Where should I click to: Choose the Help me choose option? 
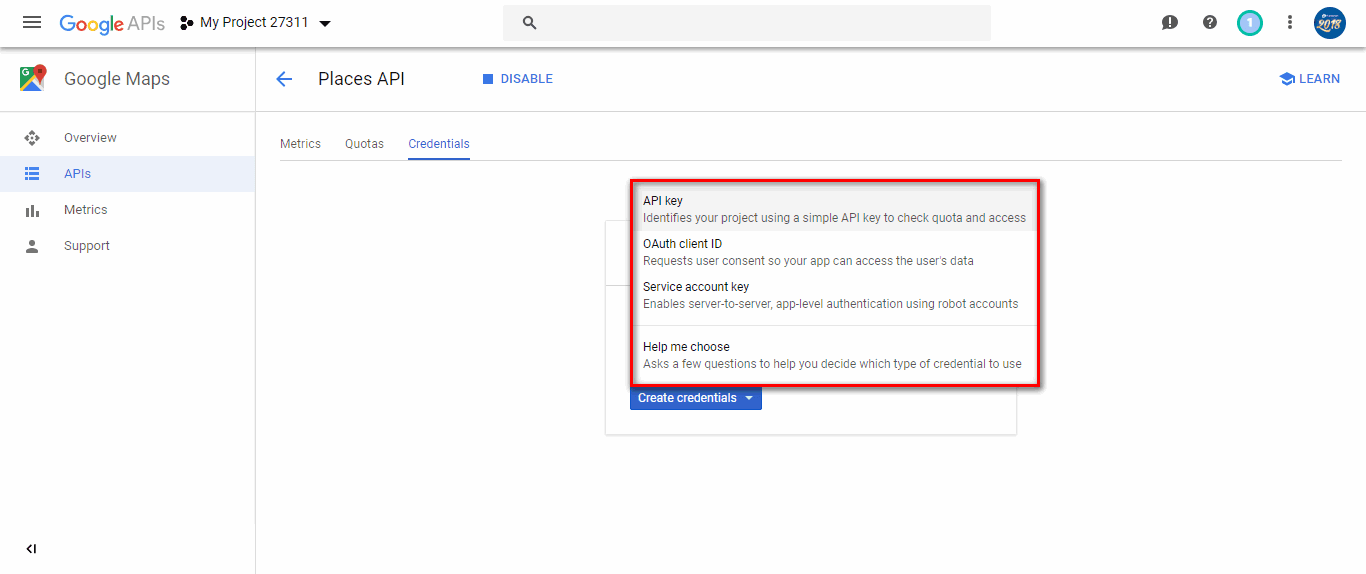835,355
